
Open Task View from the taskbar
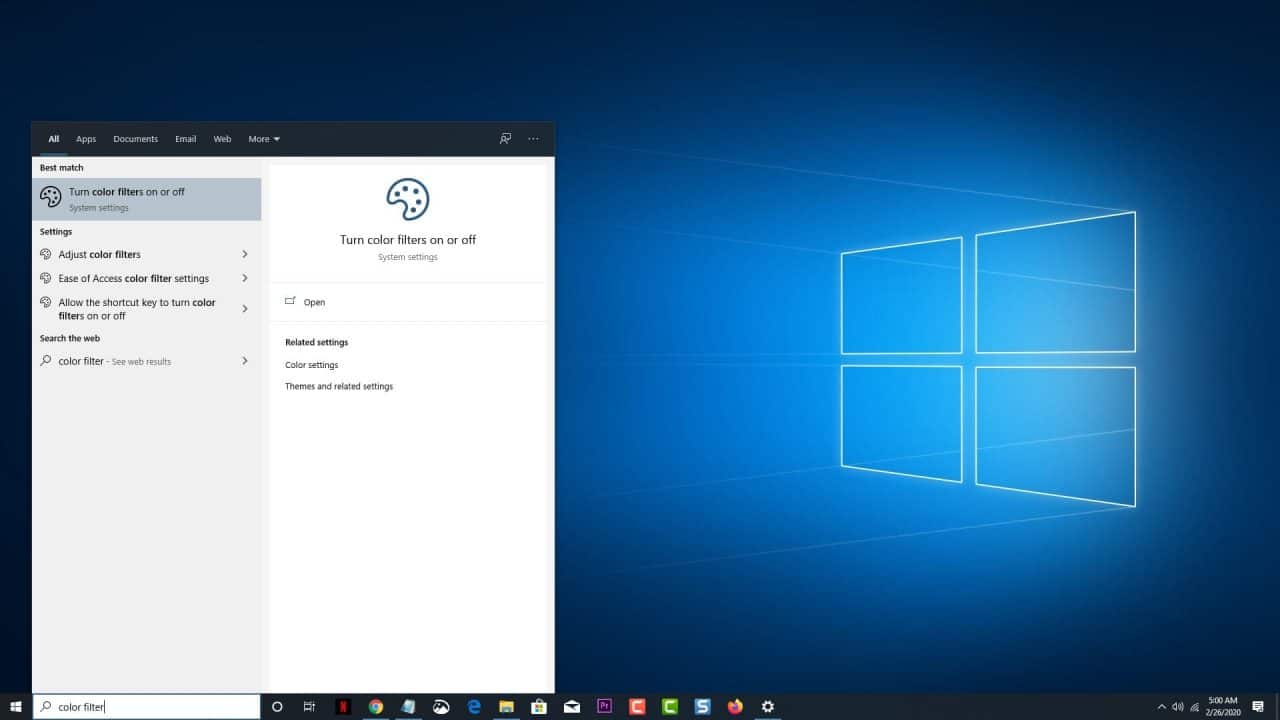pos(309,707)
